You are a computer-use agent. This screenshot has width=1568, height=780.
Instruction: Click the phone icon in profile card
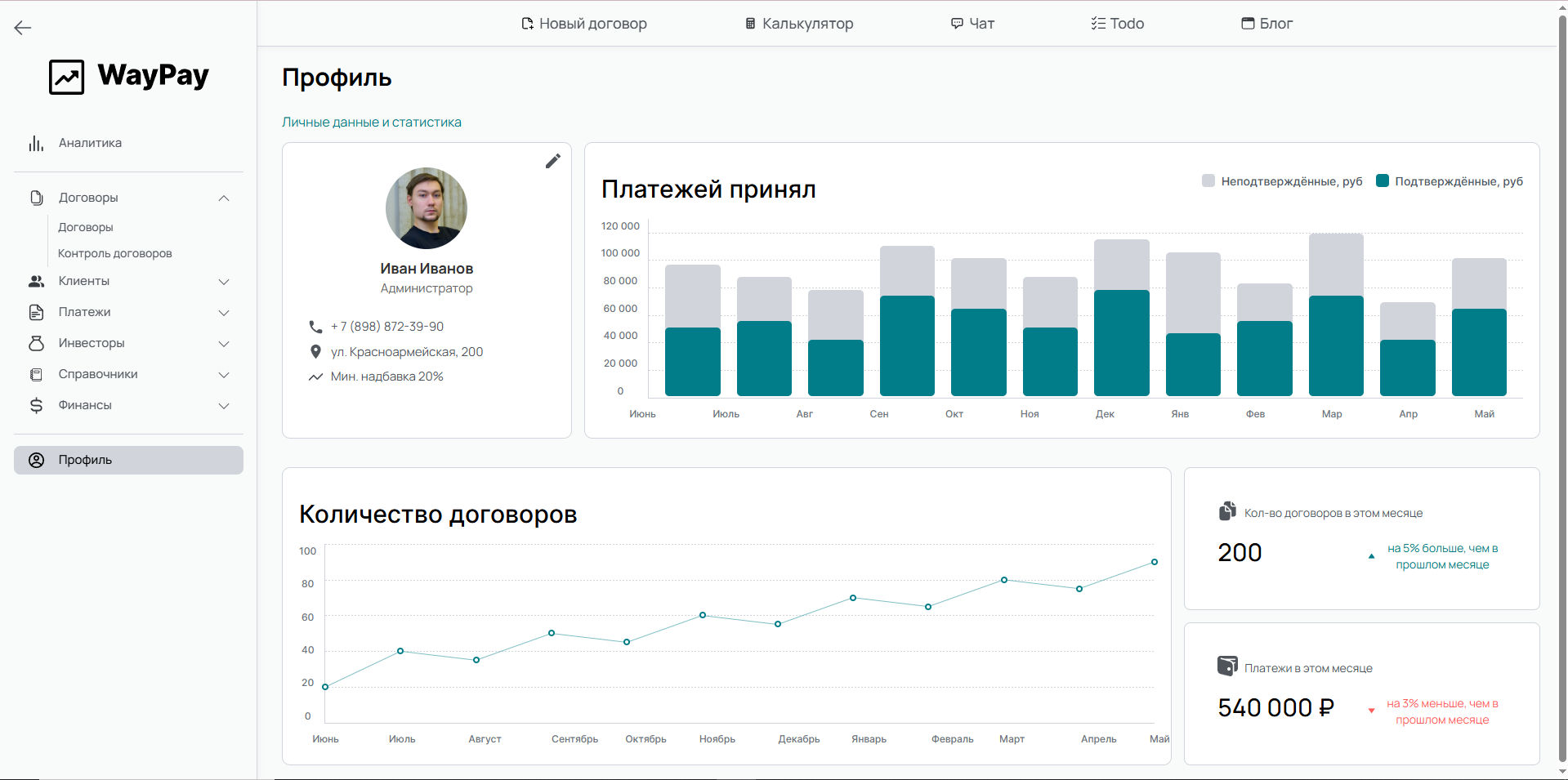pos(315,327)
